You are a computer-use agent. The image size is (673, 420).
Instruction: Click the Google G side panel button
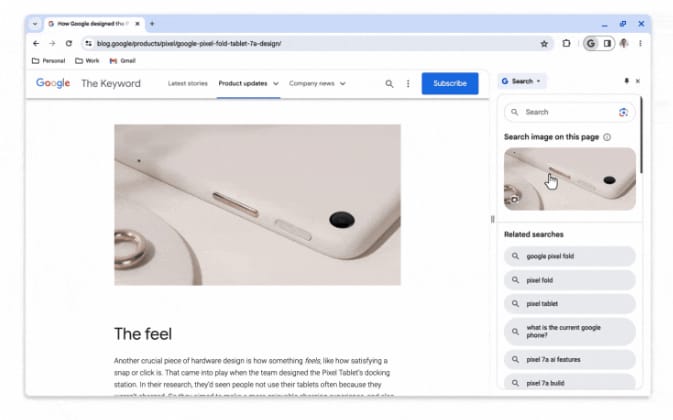click(x=591, y=43)
